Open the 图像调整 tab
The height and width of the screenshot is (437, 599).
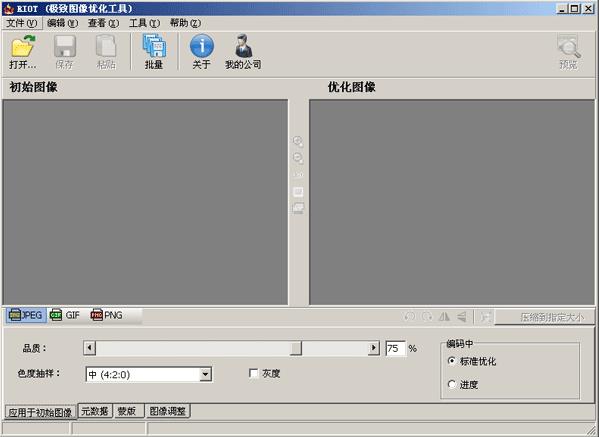coord(168,411)
